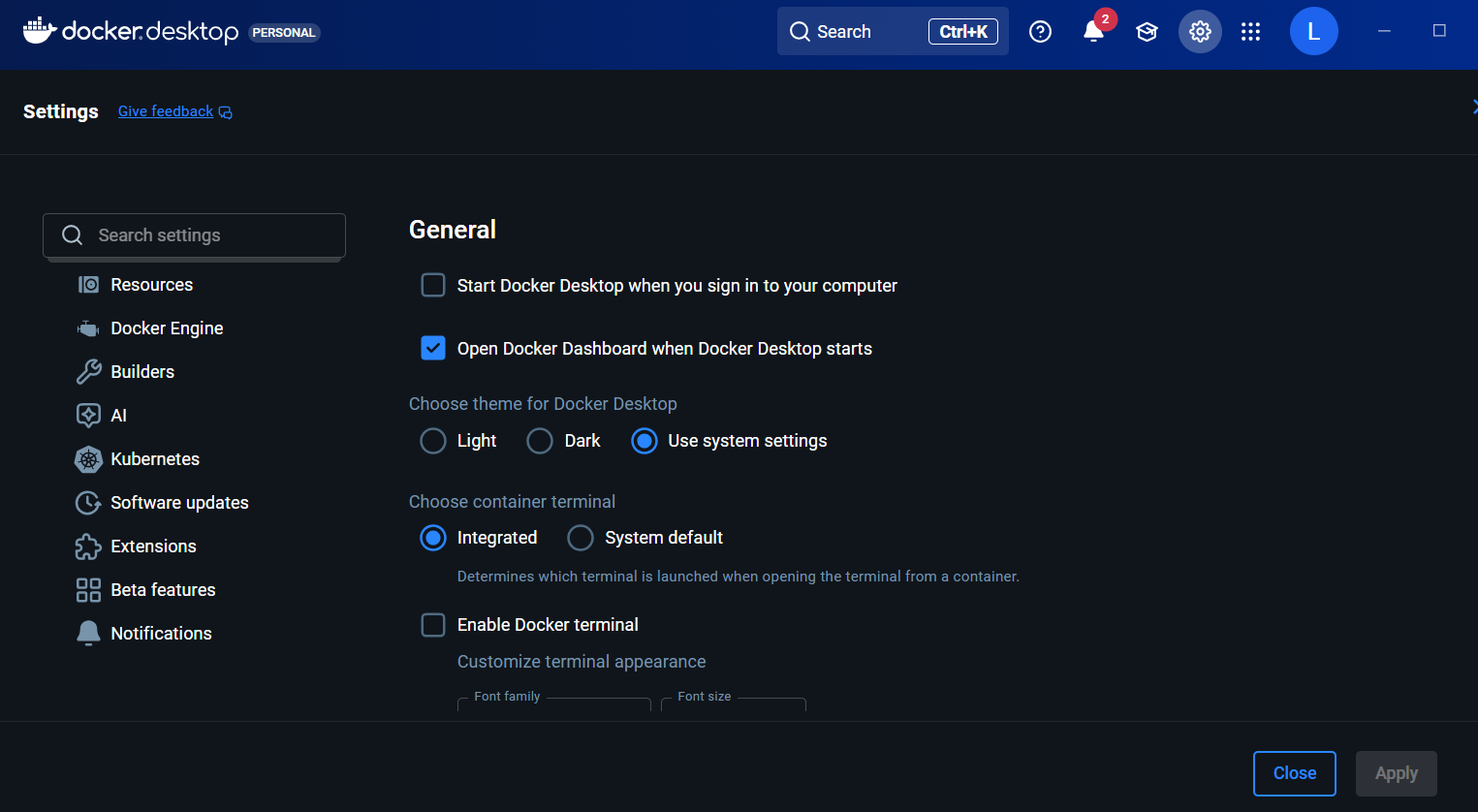This screenshot has width=1478, height=812.
Task: Click magnifier icon in Search settings
Action: (x=72, y=235)
